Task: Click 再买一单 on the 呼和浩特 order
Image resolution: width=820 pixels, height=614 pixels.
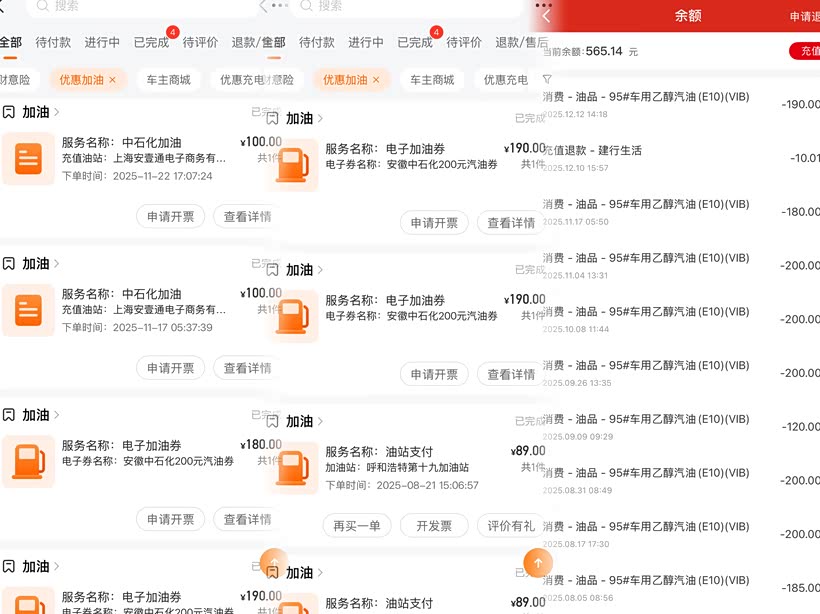Action: (x=357, y=525)
